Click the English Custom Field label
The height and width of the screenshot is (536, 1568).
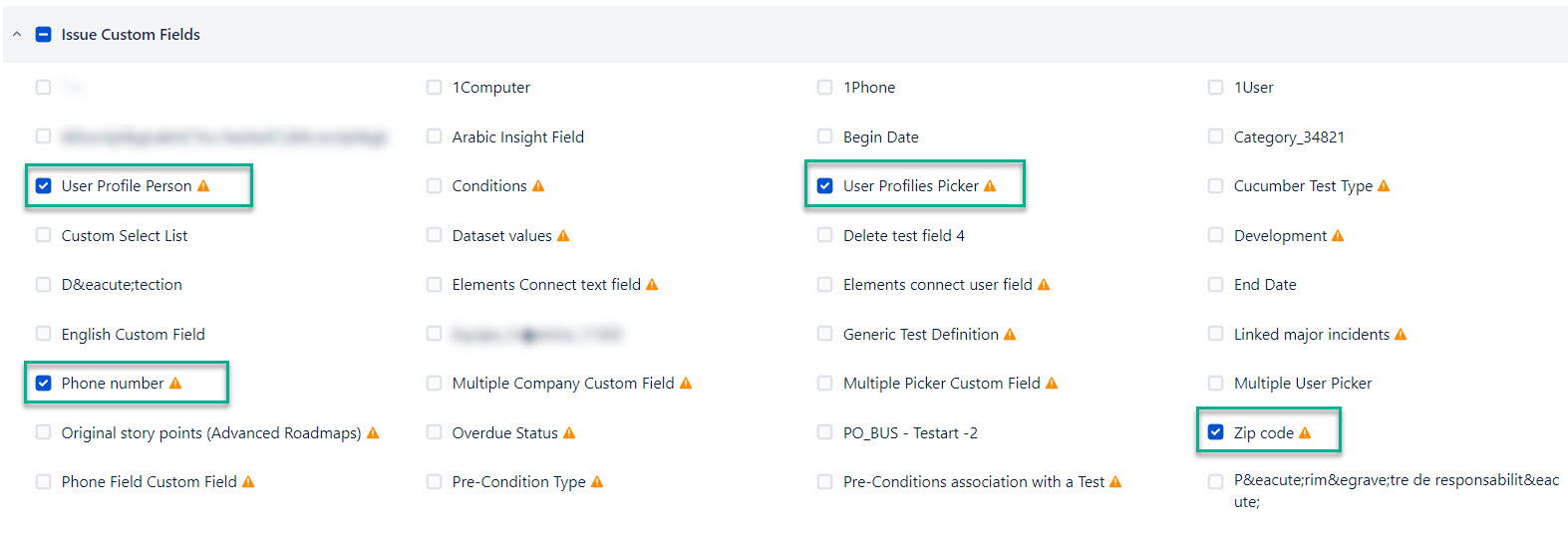coord(133,335)
